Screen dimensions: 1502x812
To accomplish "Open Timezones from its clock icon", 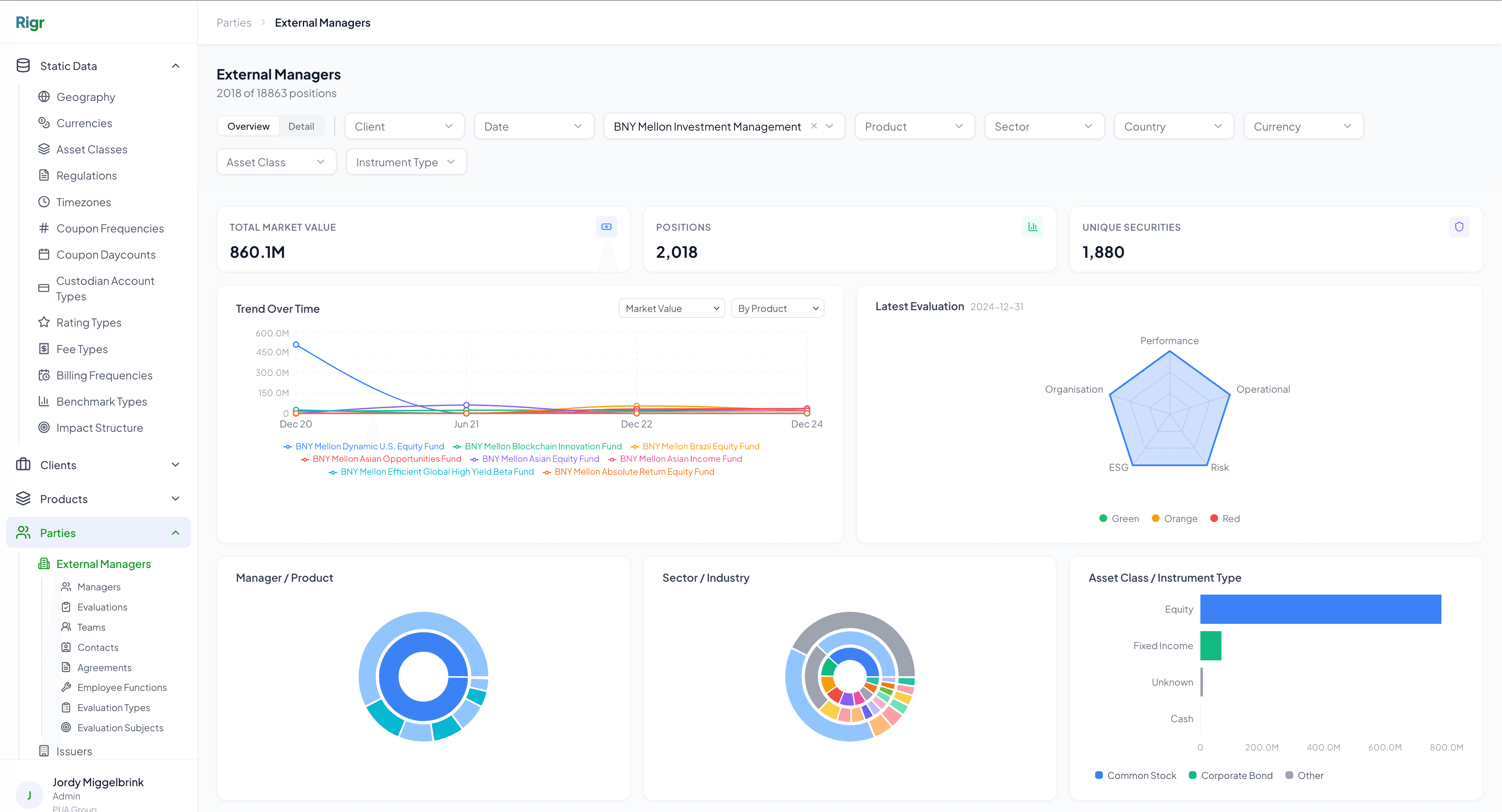I will (x=44, y=202).
